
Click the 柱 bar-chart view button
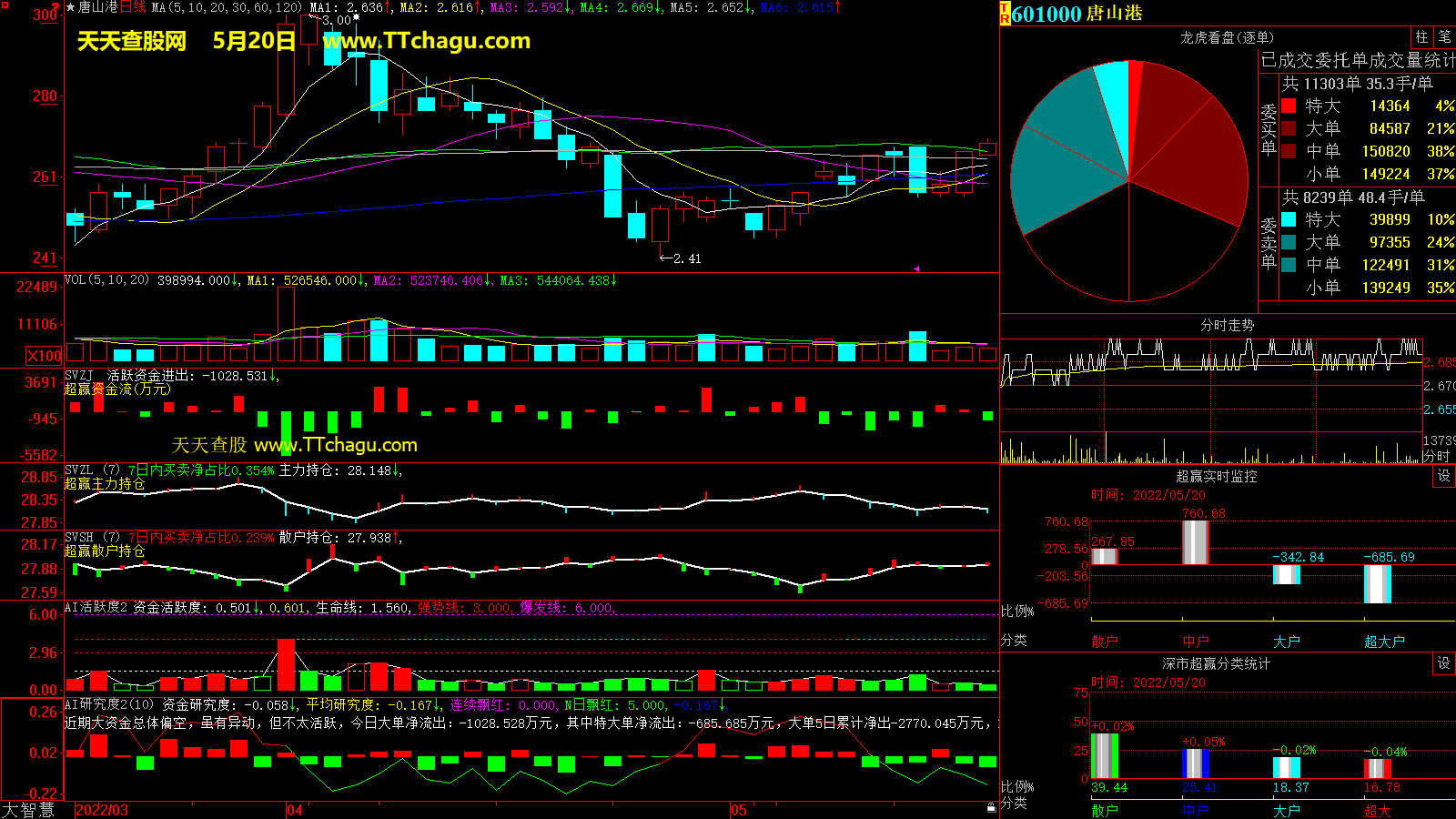(x=1421, y=37)
